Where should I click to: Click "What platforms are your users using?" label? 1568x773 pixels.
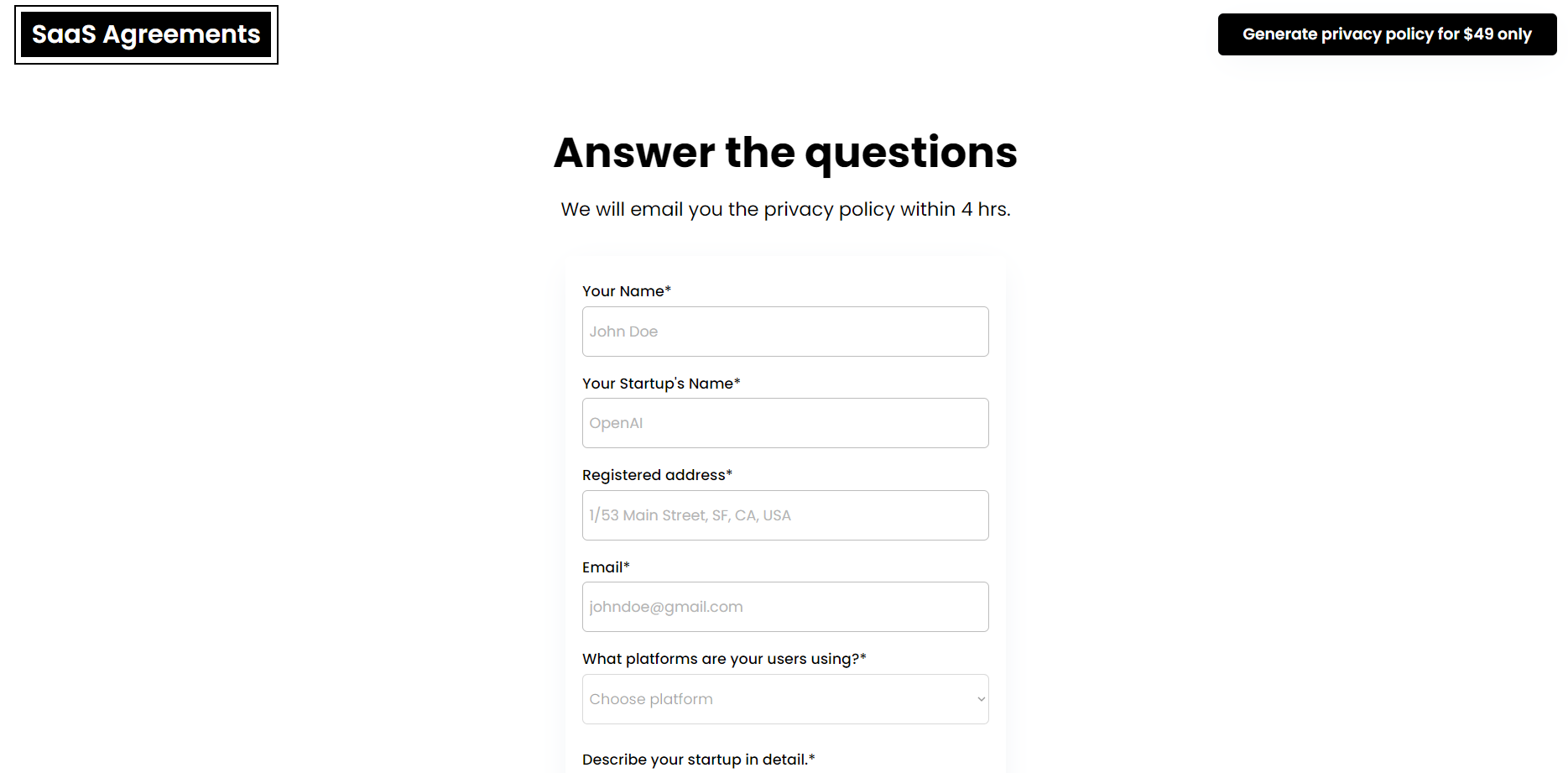pos(724,659)
